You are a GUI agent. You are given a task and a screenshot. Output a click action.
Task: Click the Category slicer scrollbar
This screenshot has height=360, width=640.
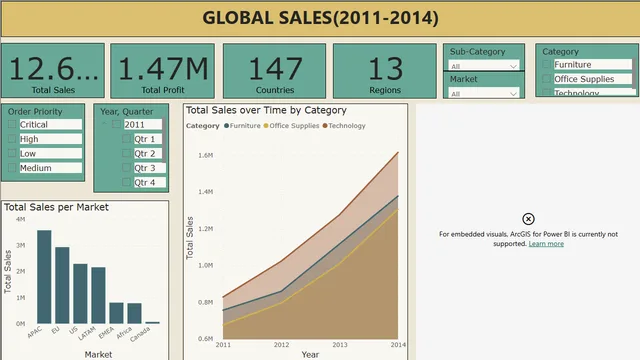(x=634, y=73)
